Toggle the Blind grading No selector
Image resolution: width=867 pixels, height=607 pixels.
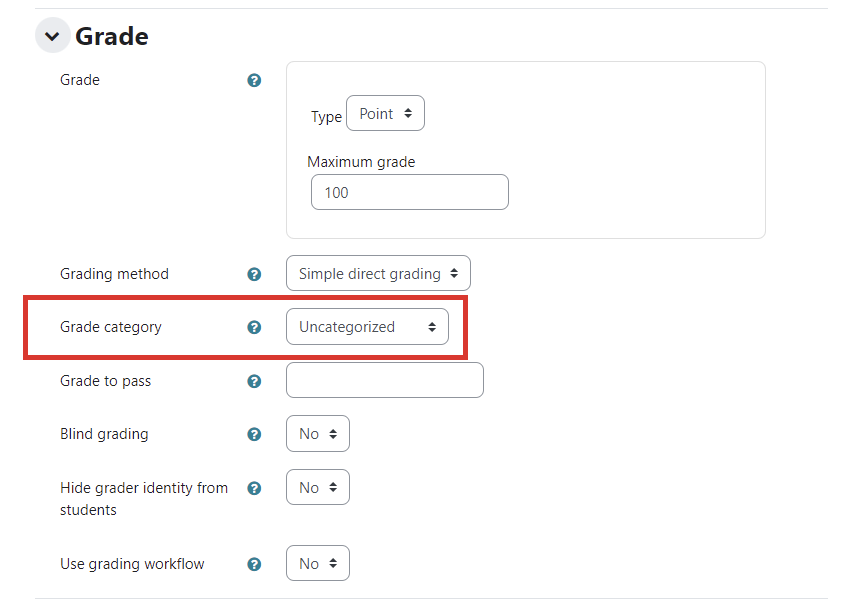[318, 434]
